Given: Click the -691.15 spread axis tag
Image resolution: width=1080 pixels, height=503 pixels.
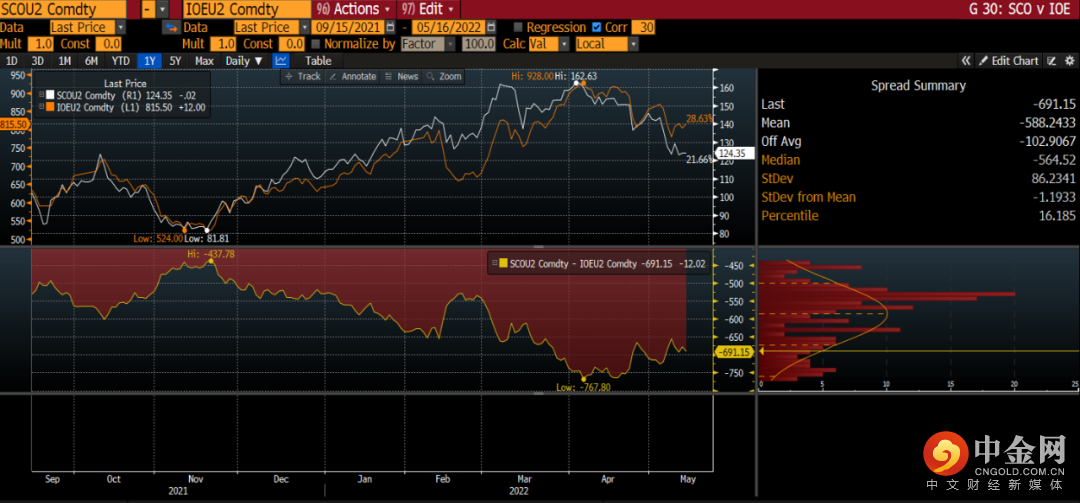Looking at the screenshot, I should click(x=736, y=351).
